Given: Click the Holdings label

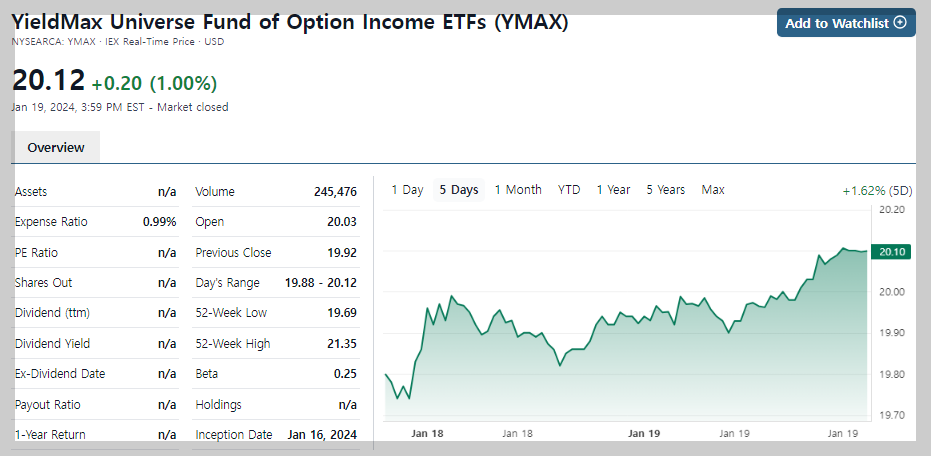Looking at the screenshot, I should [x=218, y=405].
